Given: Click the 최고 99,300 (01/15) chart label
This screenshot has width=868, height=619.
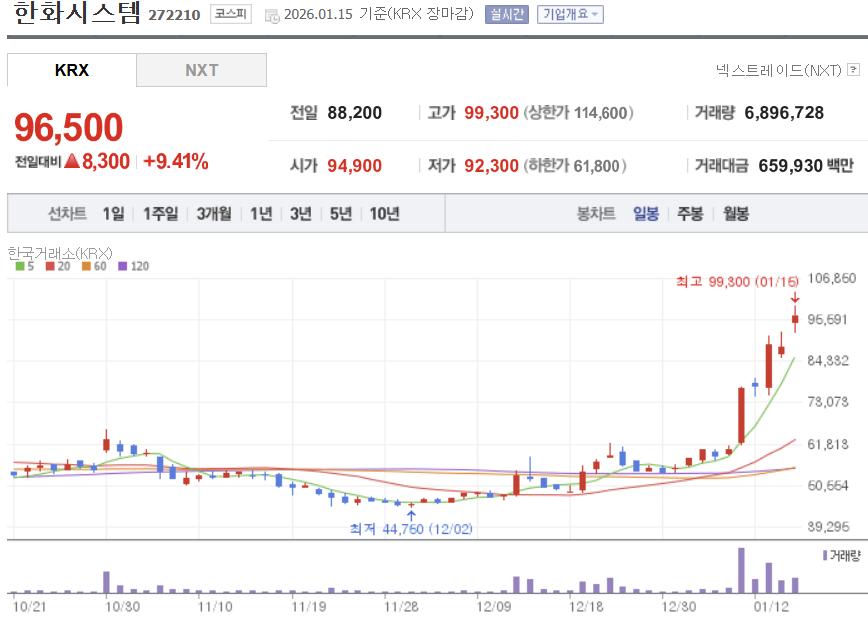Looking at the screenshot, I should pos(737,282).
